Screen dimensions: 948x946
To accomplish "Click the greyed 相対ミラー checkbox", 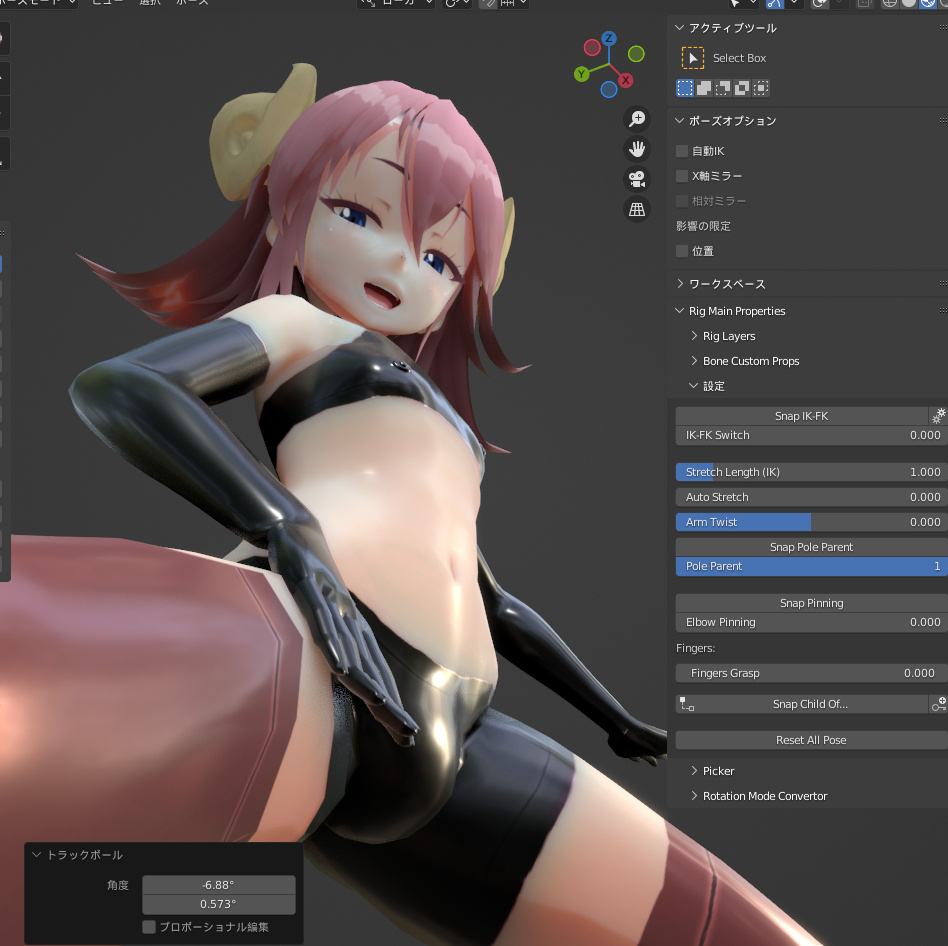I will (x=682, y=201).
